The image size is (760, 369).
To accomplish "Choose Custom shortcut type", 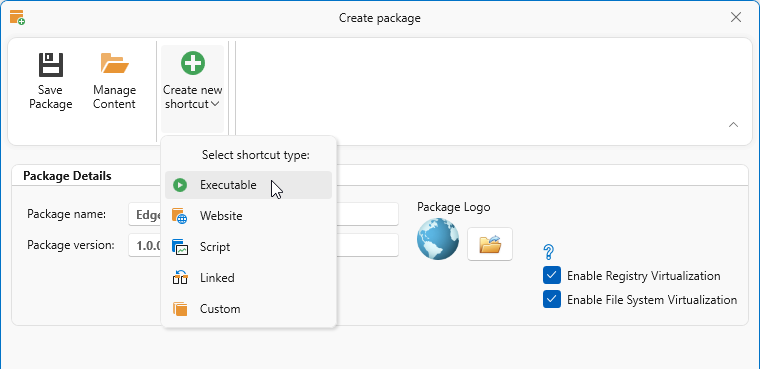I will click(x=248, y=309).
